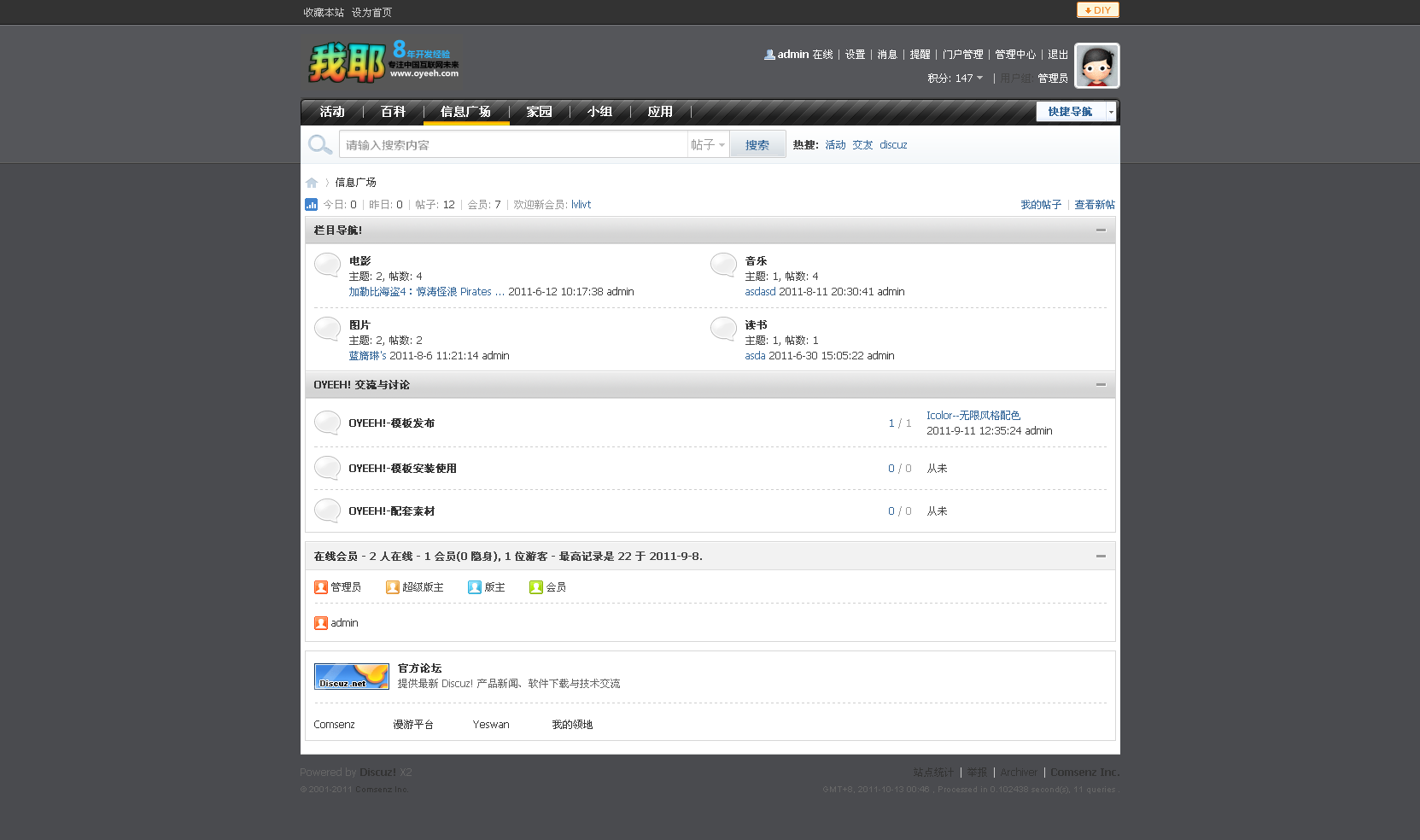Click the OYEEH!-模板发布 bubble icon
This screenshot has width=1420, height=840.
pyautogui.click(x=327, y=423)
